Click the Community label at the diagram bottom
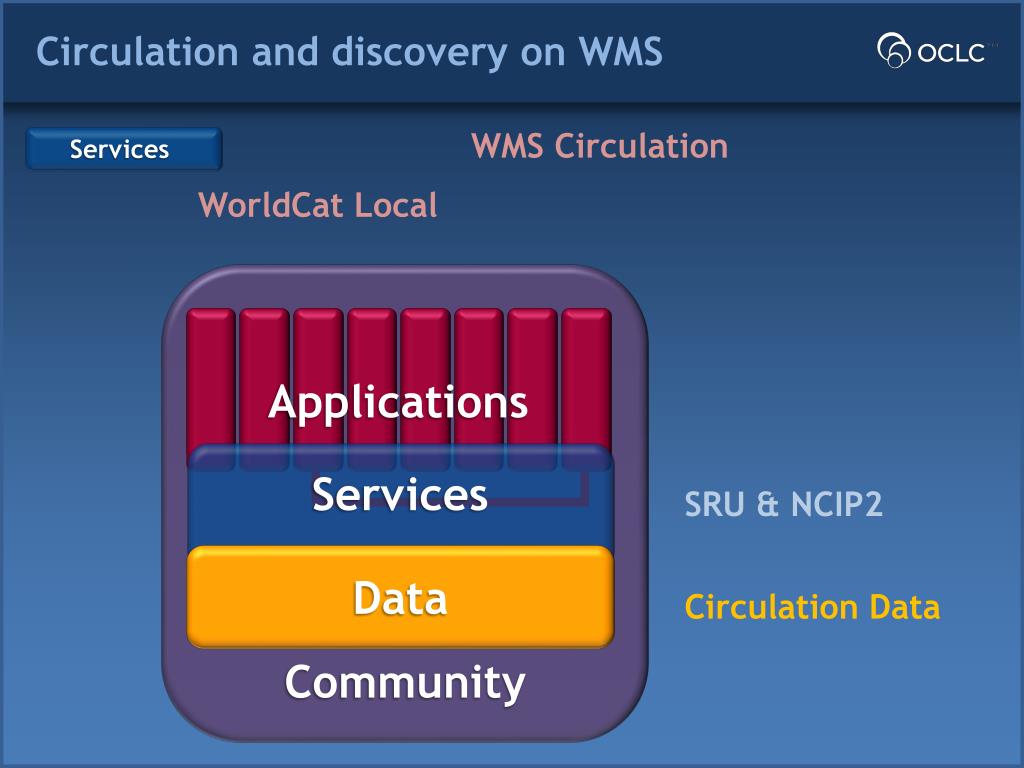The height and width of the screenshot is (768, 1024). point(405,683)
